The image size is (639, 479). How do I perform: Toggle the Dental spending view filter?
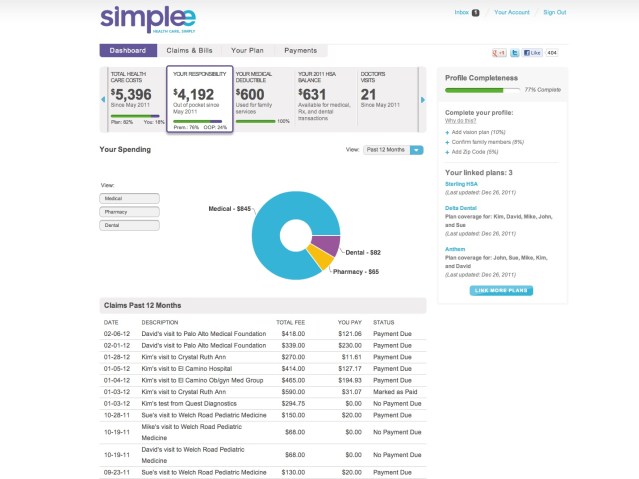pyautogui.click(x=129, y=225)
